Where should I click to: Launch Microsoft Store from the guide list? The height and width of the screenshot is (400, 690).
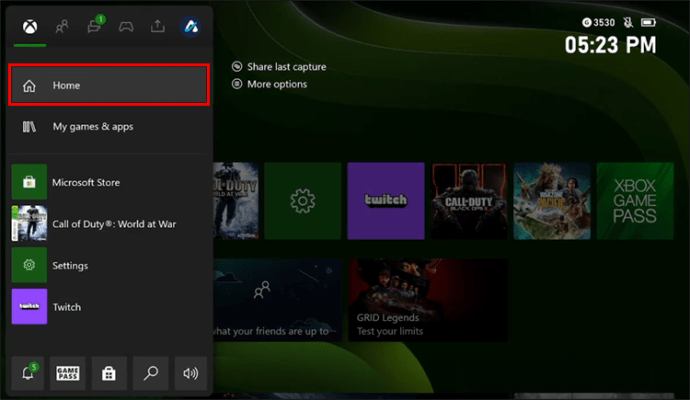click(109, 182)
